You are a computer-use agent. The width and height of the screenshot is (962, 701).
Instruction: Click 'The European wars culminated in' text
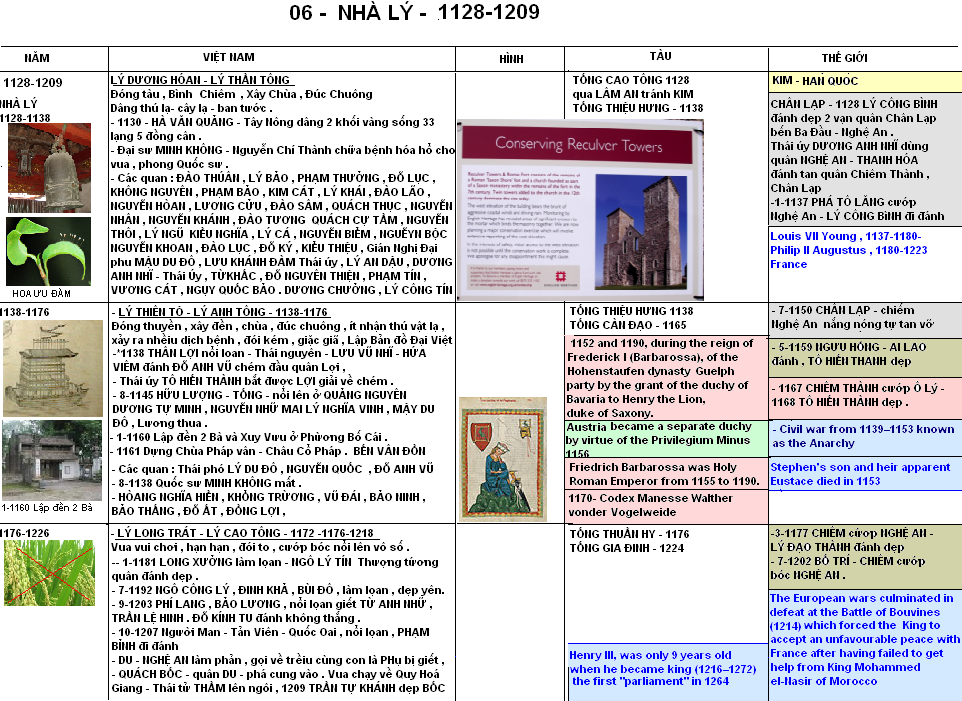coord(861,598)
